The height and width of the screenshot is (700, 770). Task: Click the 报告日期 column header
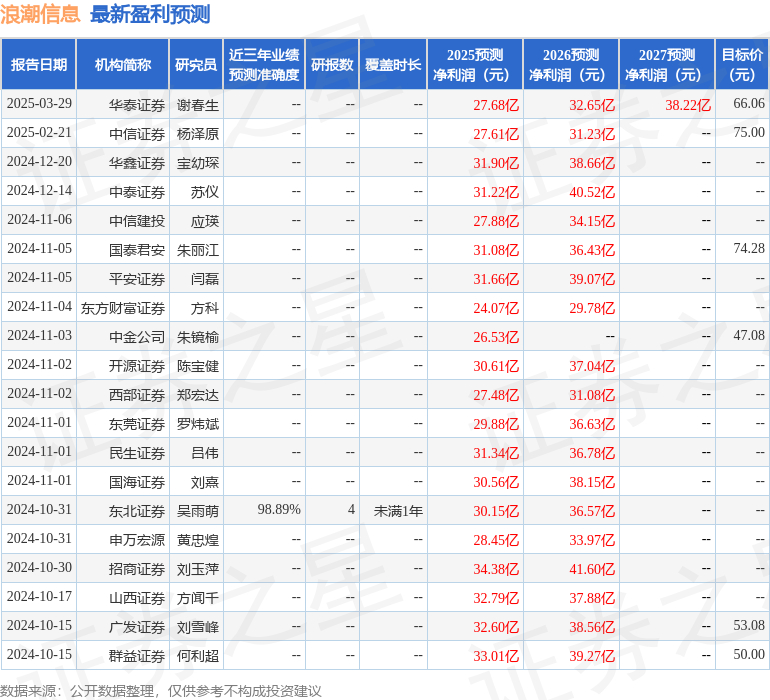coord(38,65)
